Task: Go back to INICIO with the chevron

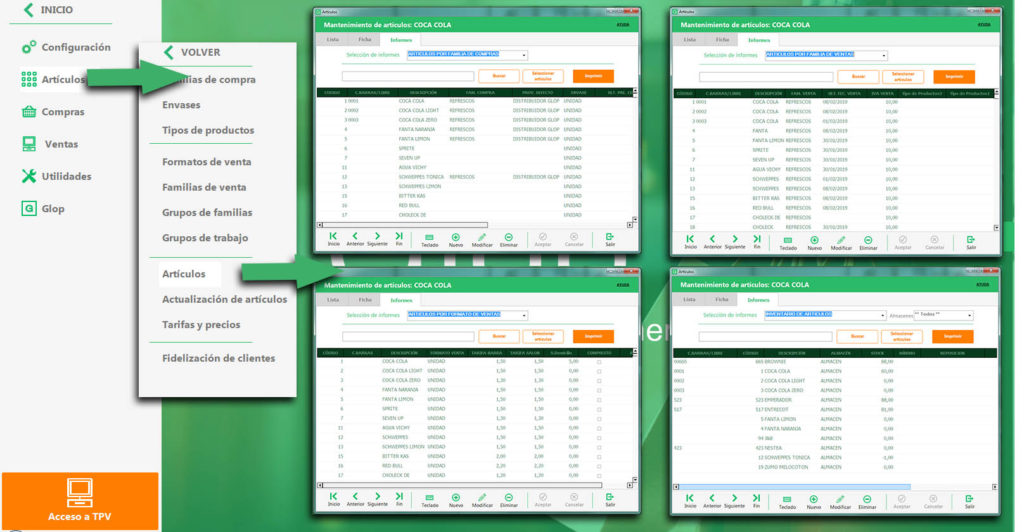Action: (x=28, y=10)
